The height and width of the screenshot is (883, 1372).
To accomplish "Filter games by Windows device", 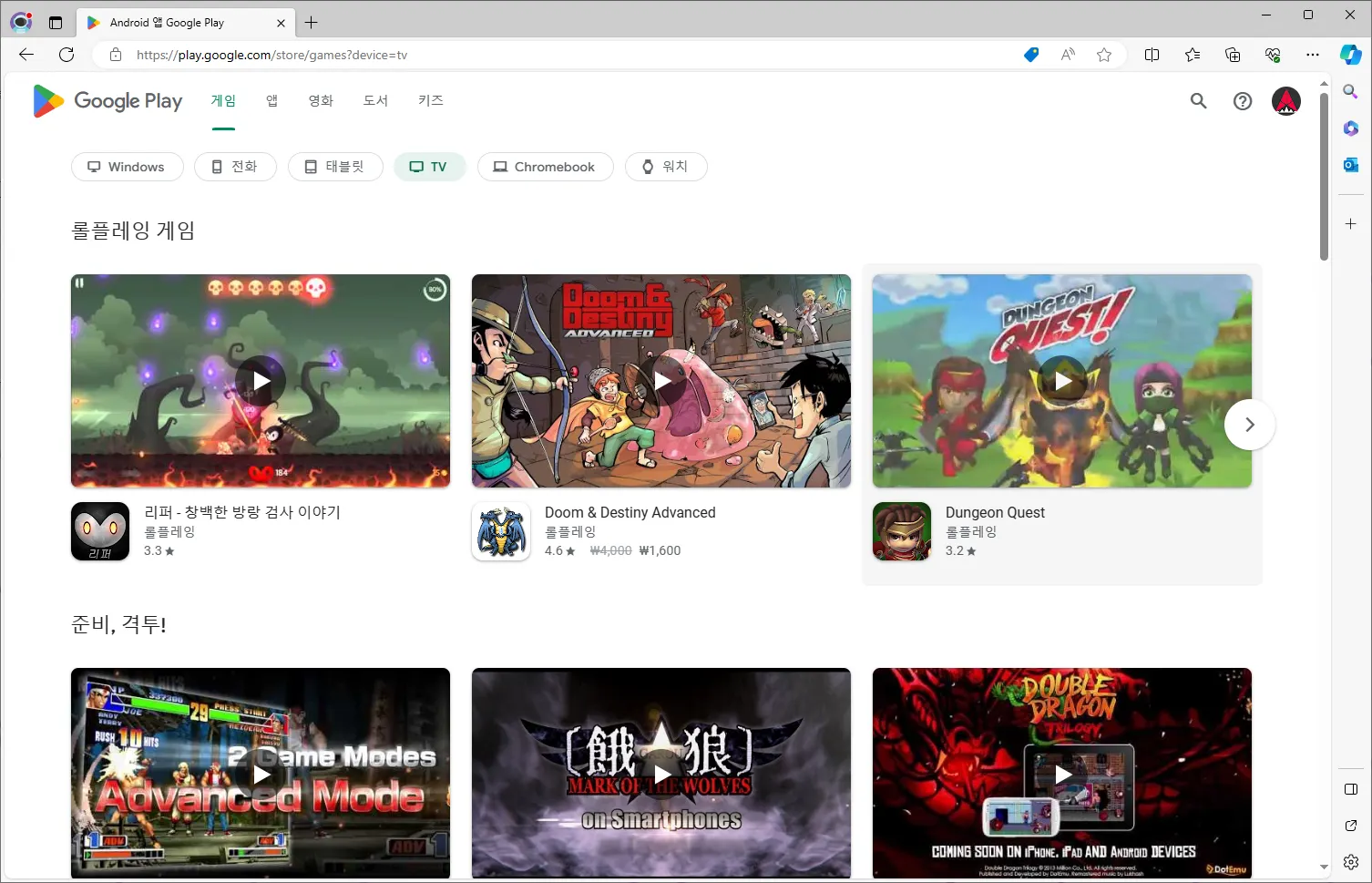I will coord(127,167).
